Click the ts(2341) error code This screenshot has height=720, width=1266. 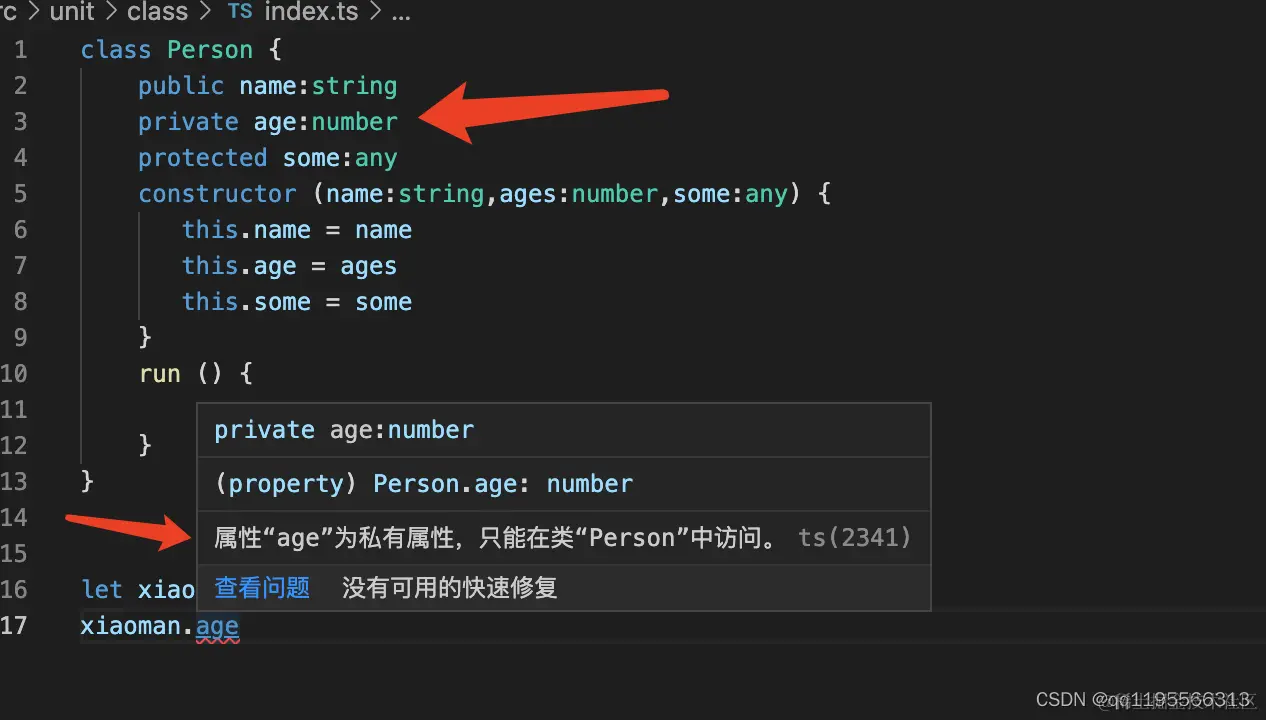[x=855, y=538]
